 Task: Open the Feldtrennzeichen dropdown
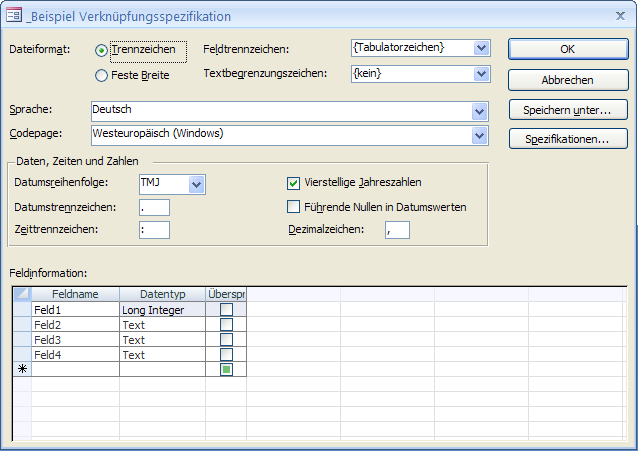(x=482, y=48)
